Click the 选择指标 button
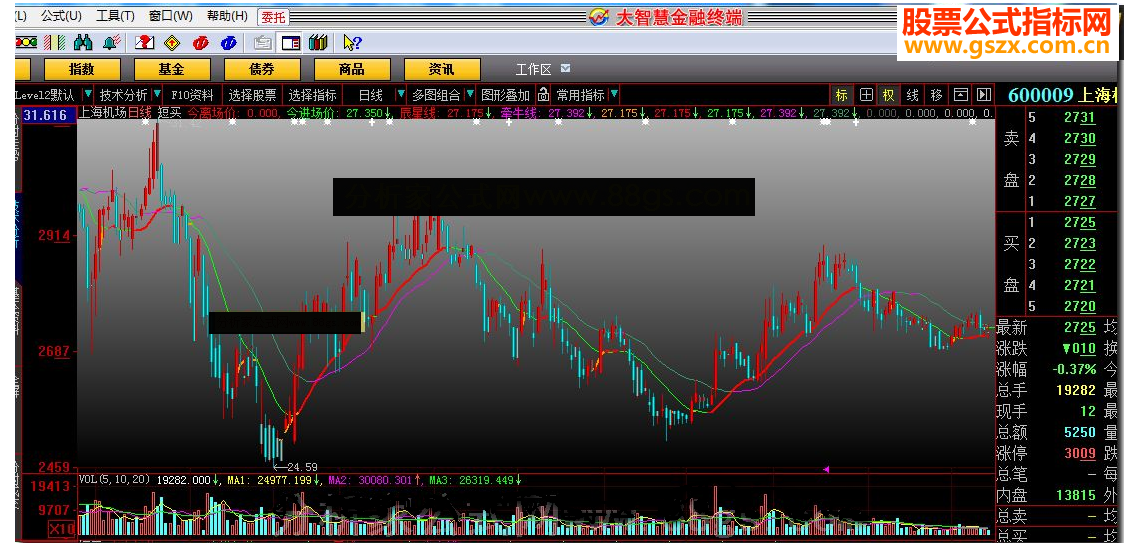Screen dimensions: 1124x543 (313, 95)
